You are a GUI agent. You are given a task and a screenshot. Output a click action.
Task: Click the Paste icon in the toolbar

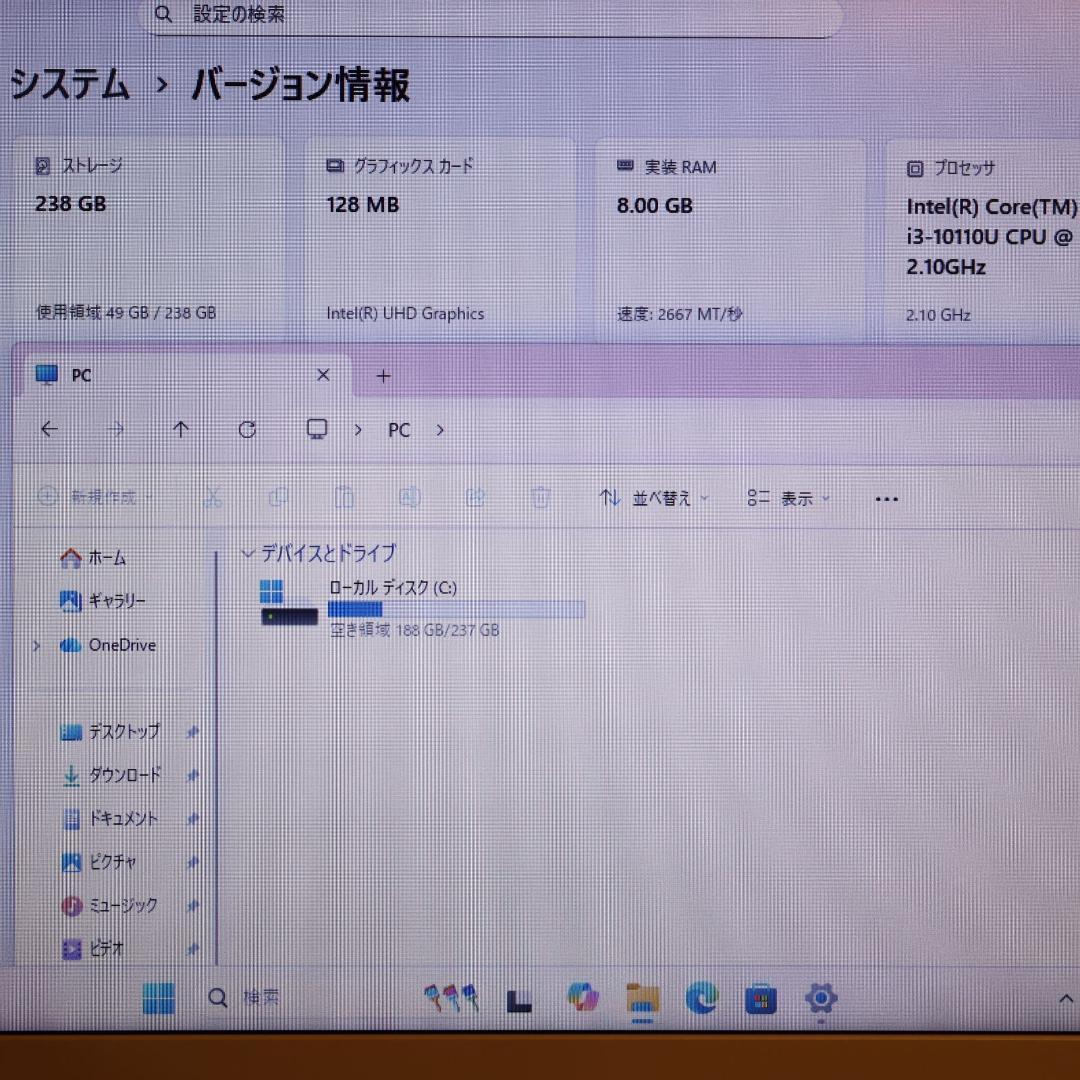pyautogui.click(x=344, y=497)
